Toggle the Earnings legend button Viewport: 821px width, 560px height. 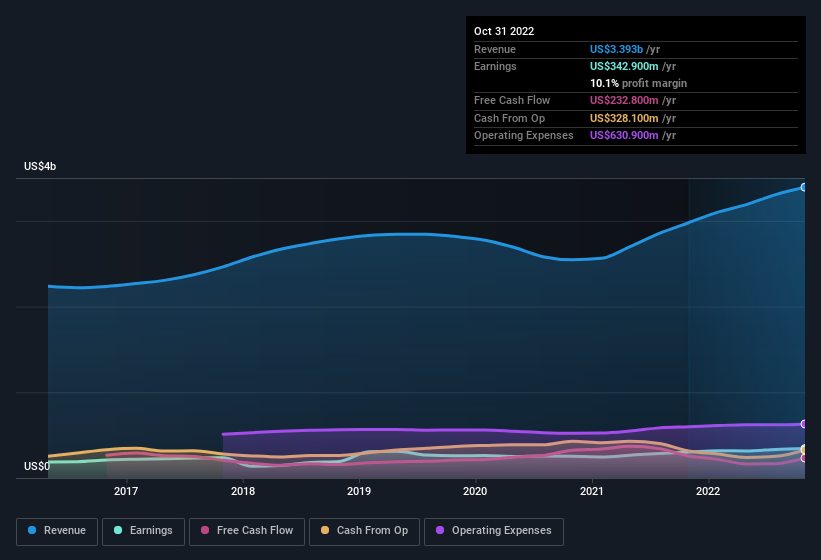pos(143,531)
